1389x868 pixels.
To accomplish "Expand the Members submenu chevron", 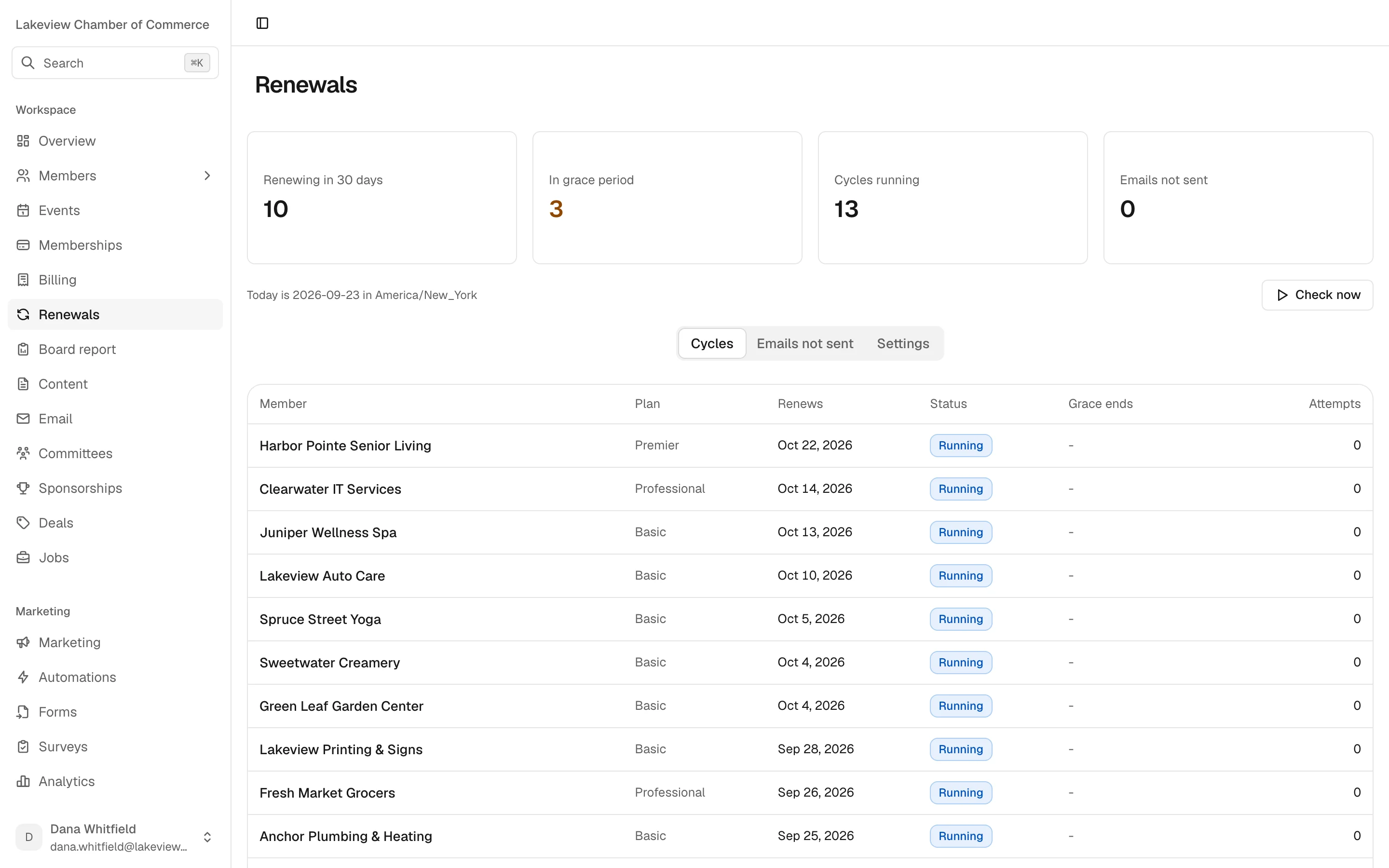I will pyautogui.click(x=207, y=176).
